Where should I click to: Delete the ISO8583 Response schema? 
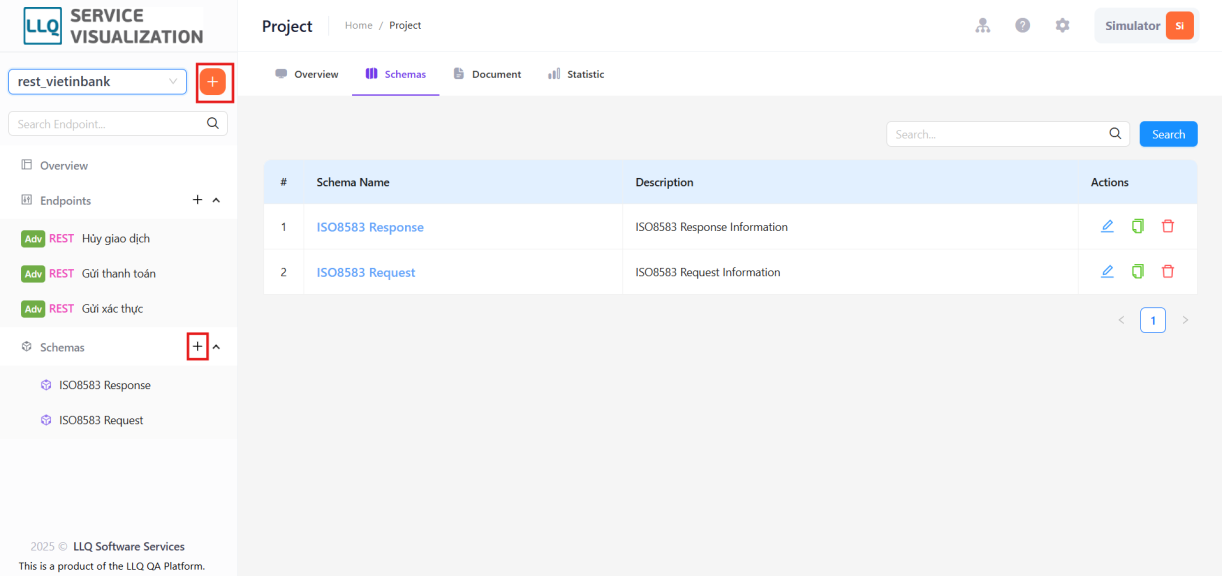(1168, 226)
